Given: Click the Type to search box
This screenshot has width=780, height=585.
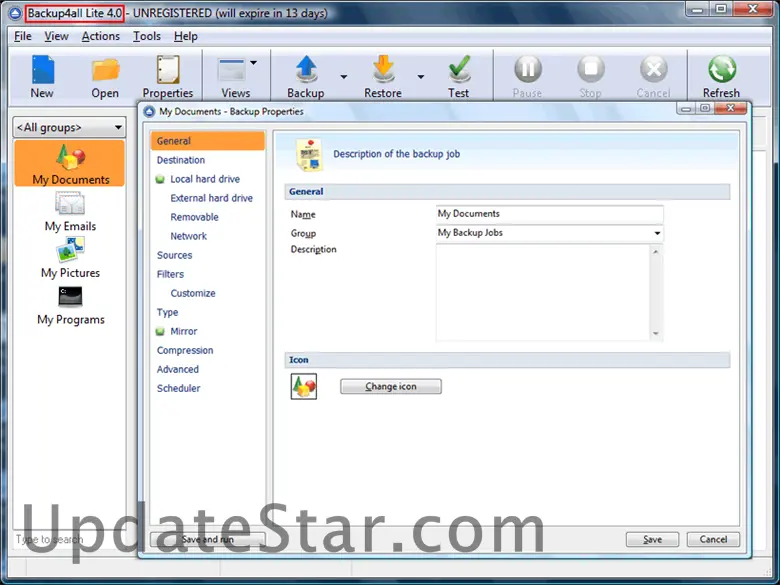Looking at the screenshot, I should tap(70, 539).
